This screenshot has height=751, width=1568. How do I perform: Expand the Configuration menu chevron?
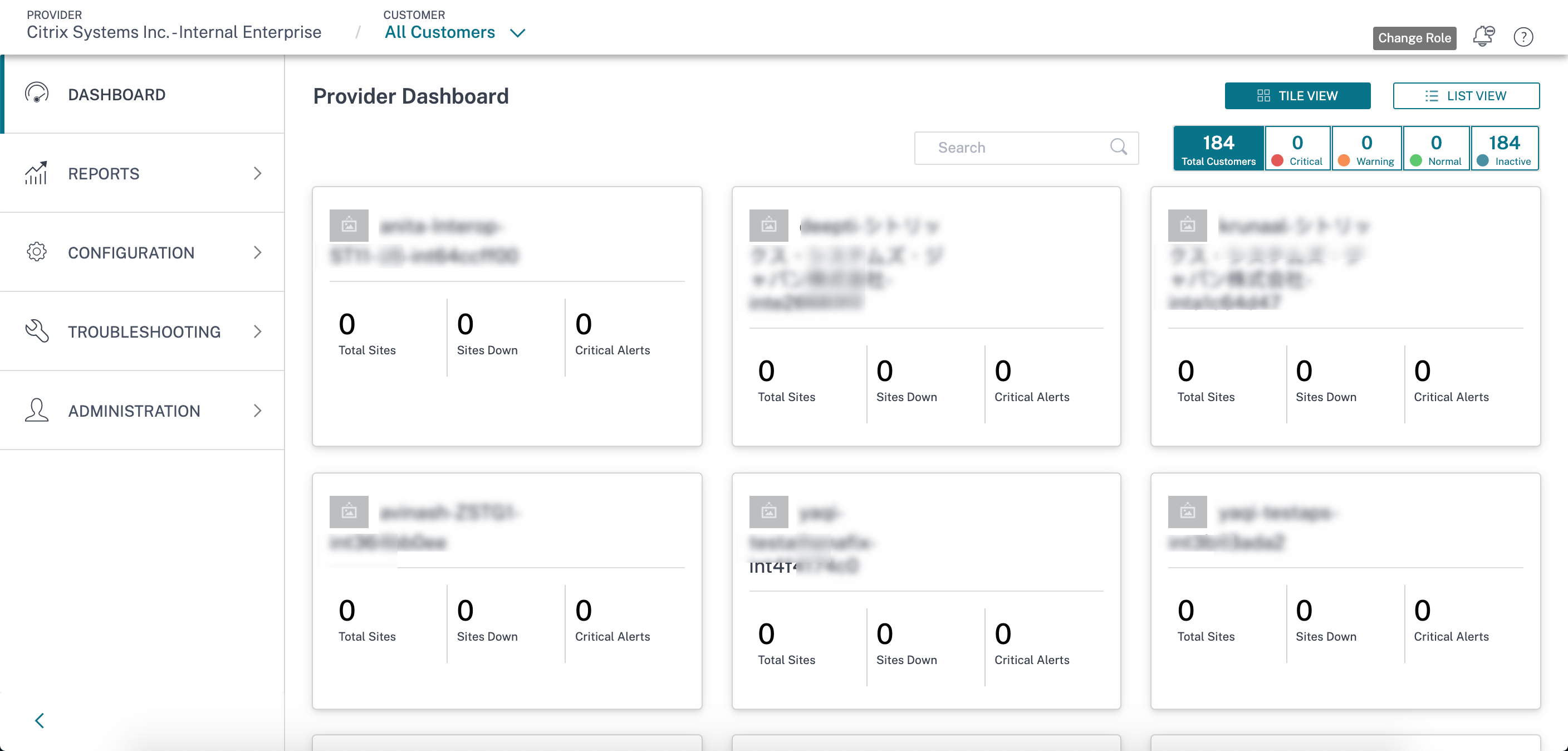pyautogui.click(x=257, y=253)
